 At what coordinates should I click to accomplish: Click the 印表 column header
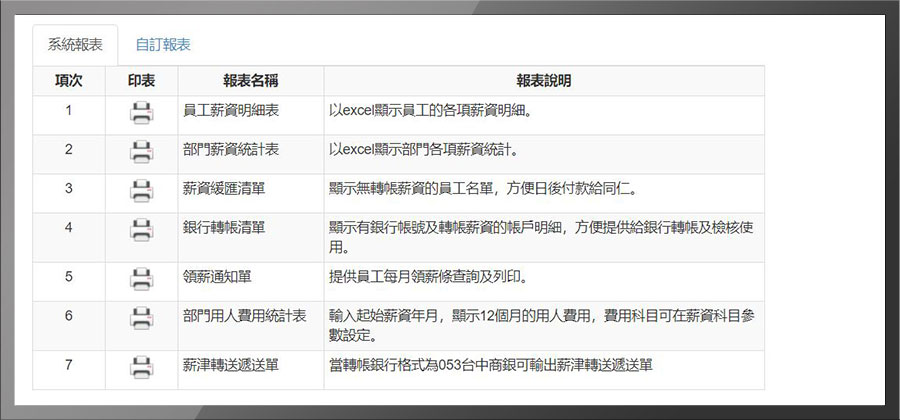point(142,80)
